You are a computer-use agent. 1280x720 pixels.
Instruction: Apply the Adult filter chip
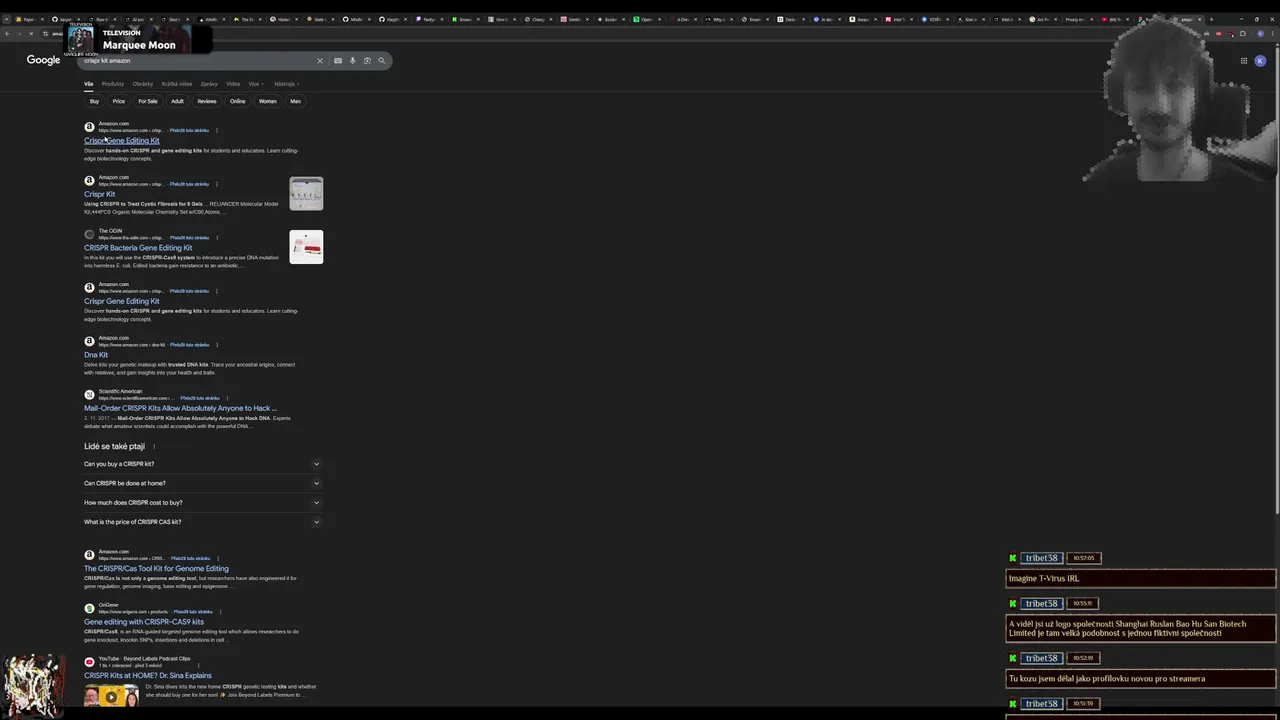(177, 101)
